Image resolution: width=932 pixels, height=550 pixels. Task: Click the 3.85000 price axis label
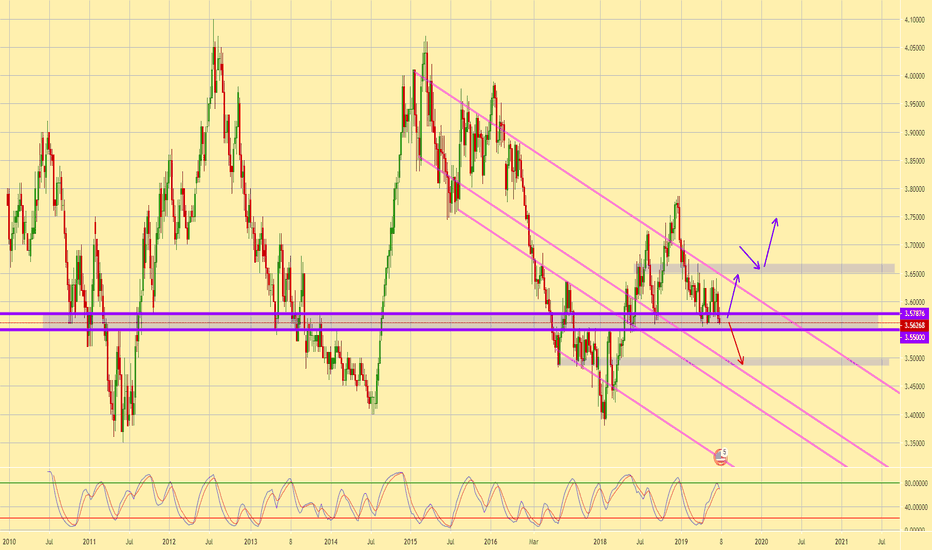click(914, 161)
